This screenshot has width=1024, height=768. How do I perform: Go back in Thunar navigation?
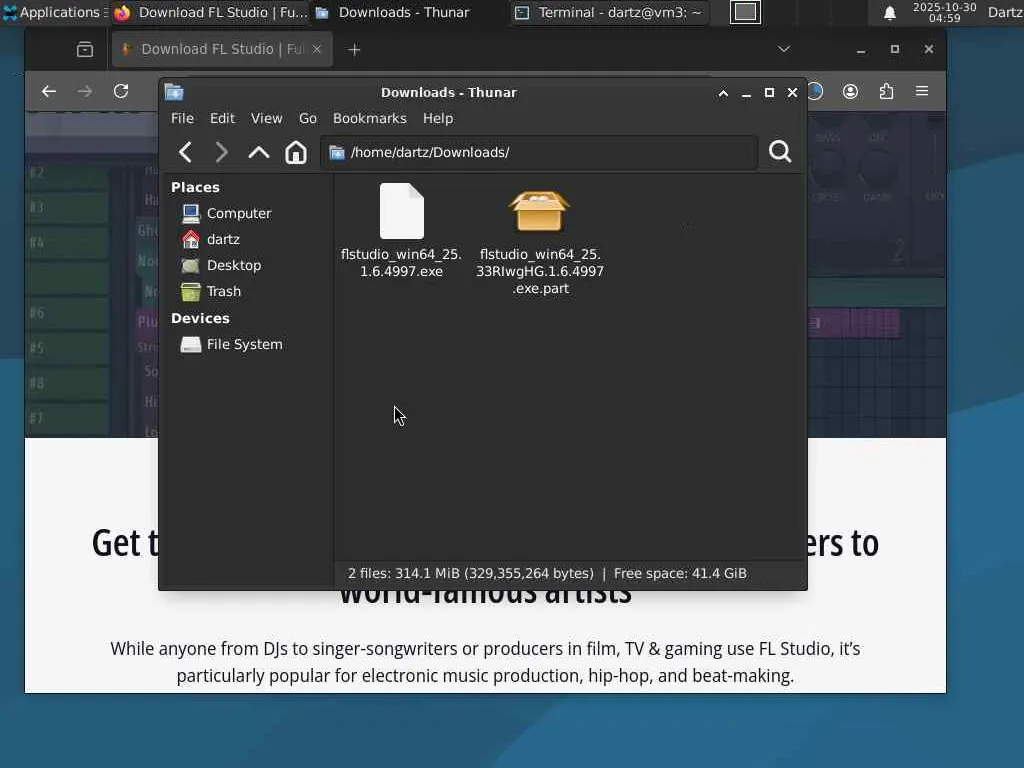click(185, 152)
